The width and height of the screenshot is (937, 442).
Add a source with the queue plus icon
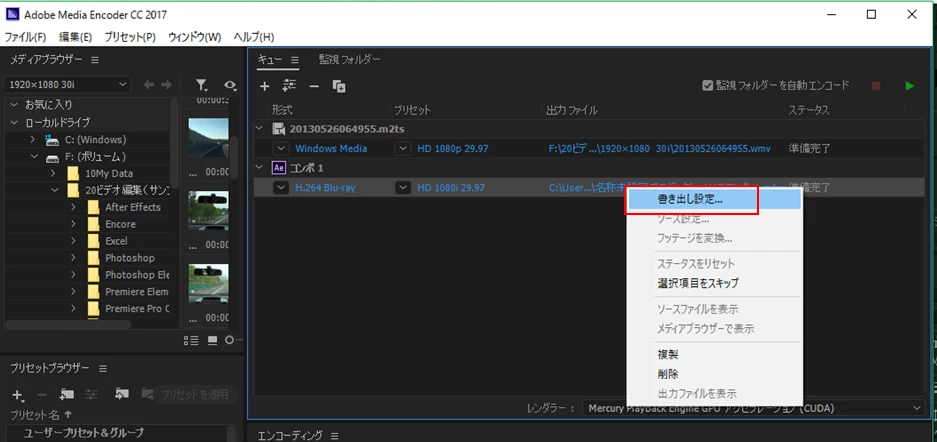(x=265, y=86)
